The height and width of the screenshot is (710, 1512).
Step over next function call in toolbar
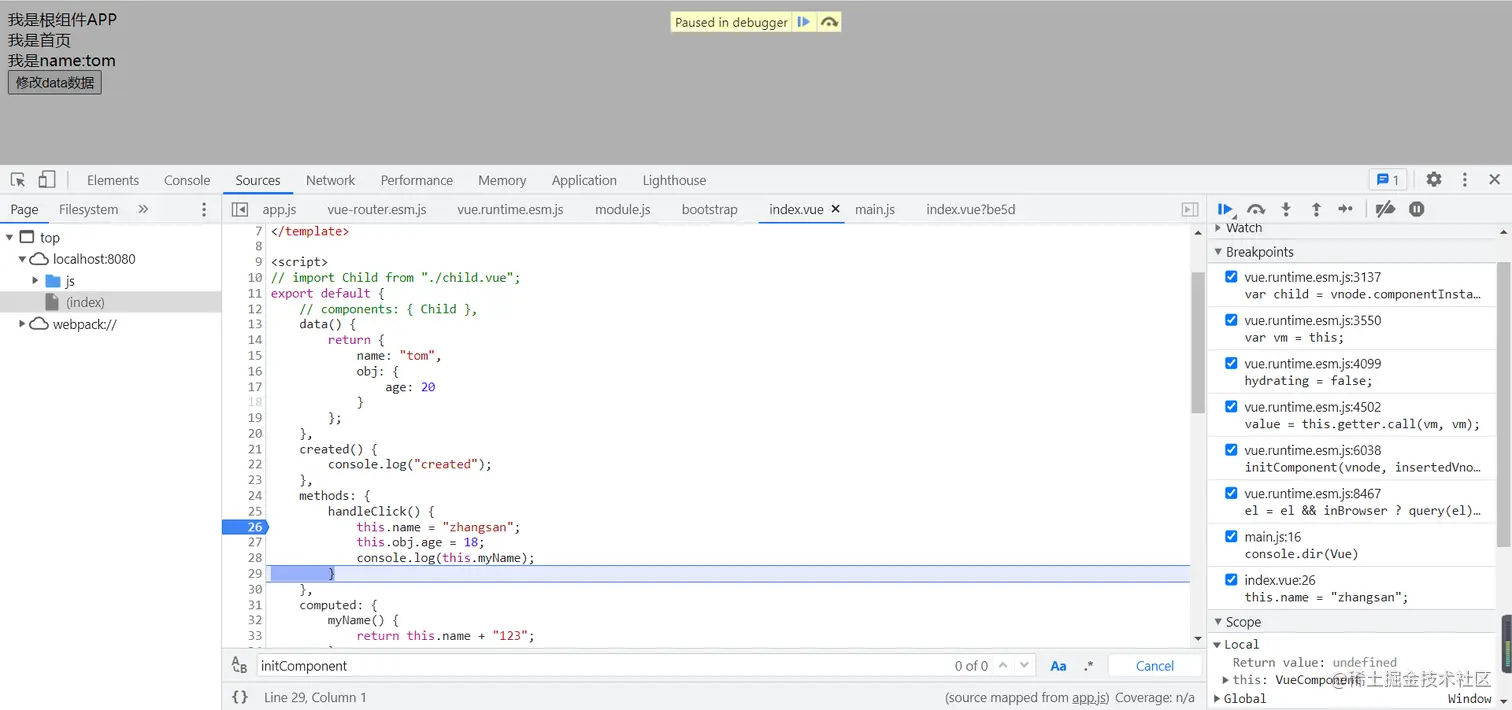click(x=1256, y=209)
